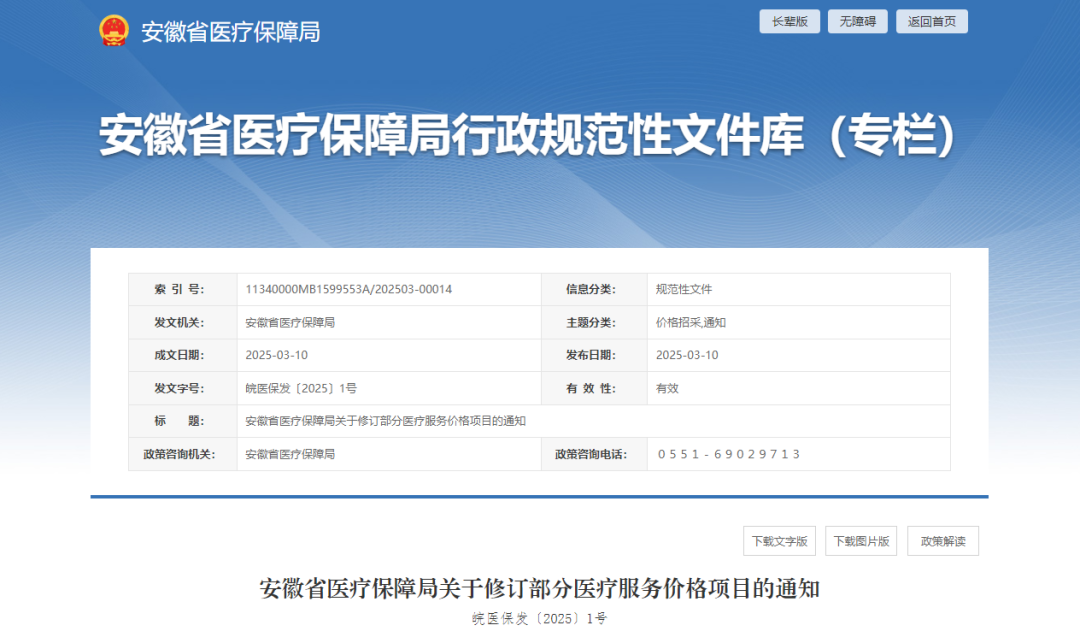This screenshot has width=1080, height=643.
Task: Click the 有效性 label cell
Action: pos(594,388)
